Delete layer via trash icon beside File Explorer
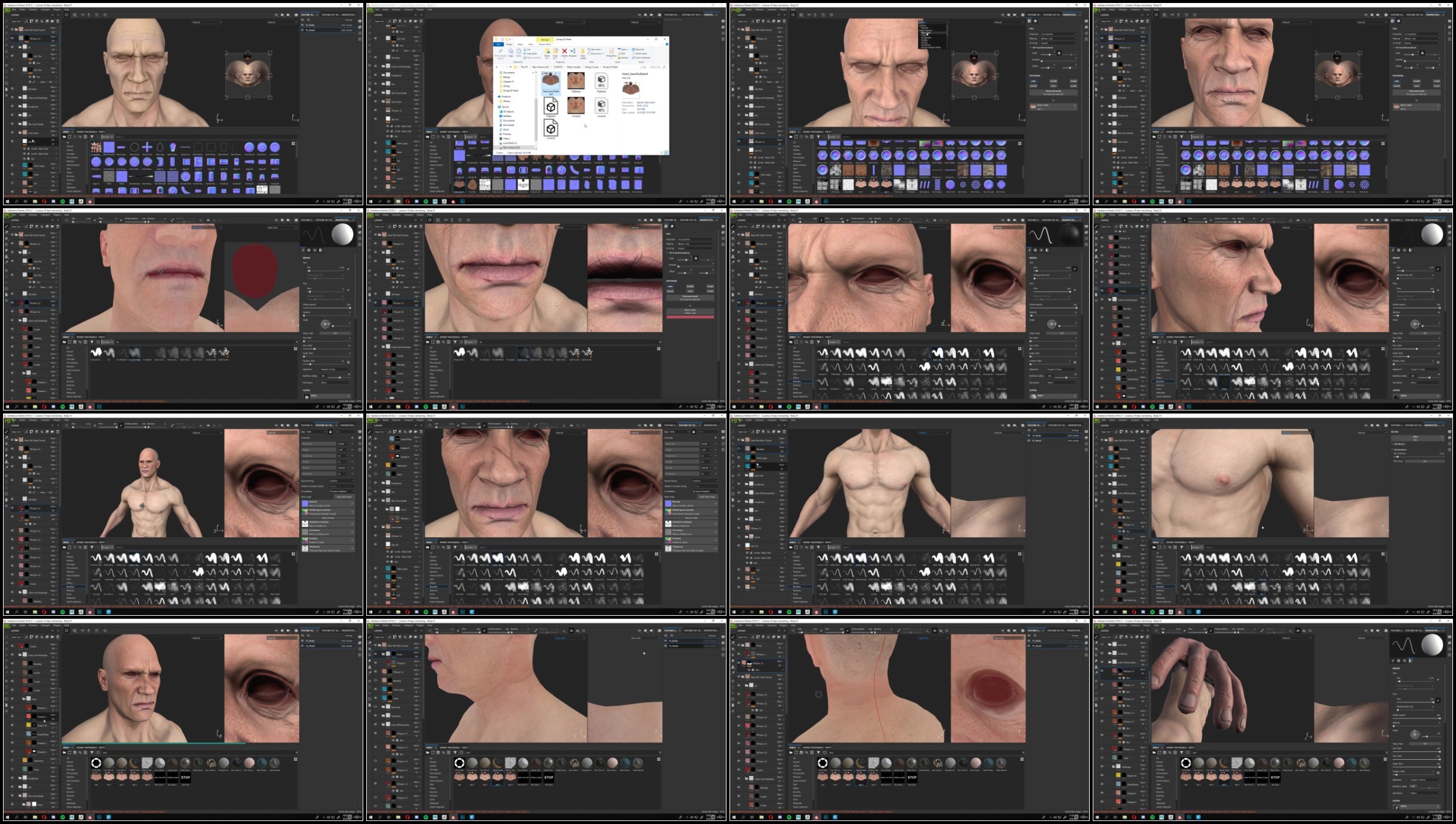 [421, 21]
